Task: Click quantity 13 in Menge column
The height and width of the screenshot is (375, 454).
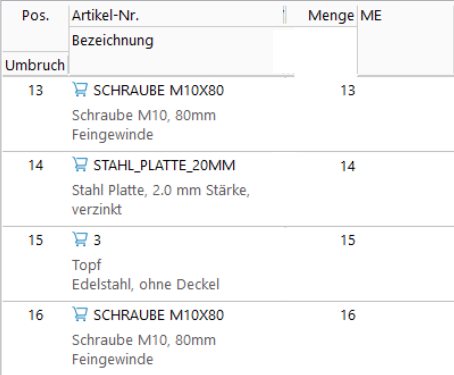Action: (x=348, y=90)
